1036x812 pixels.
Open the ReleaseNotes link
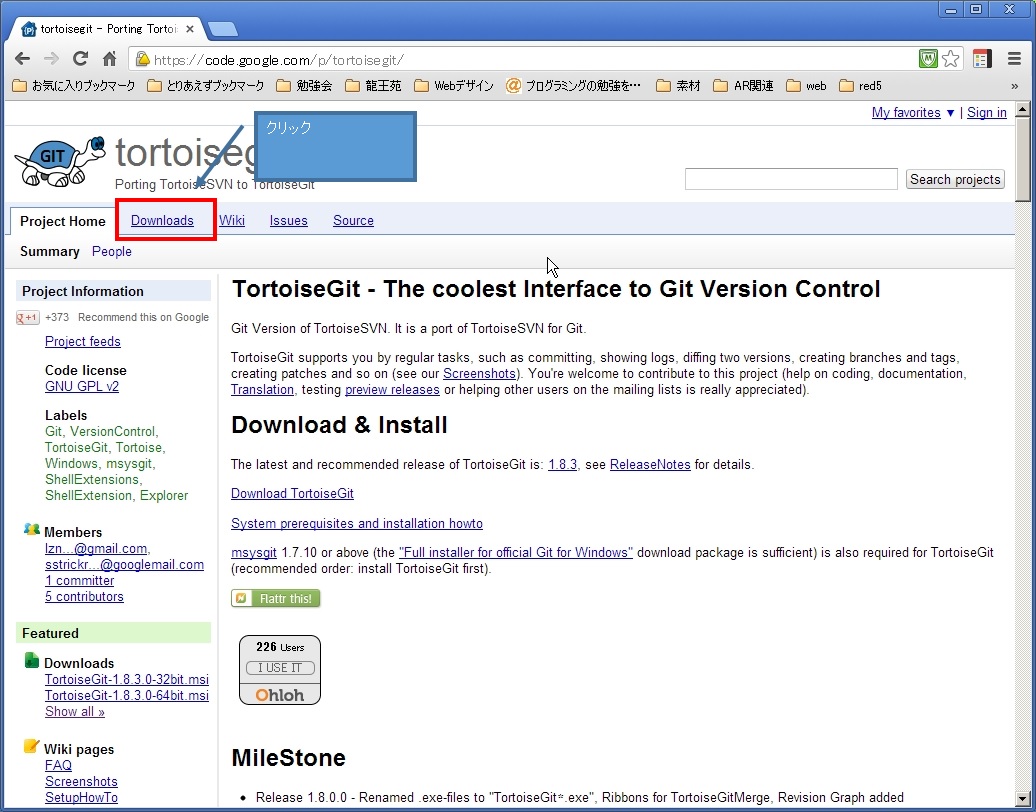[x=650, y=464]
